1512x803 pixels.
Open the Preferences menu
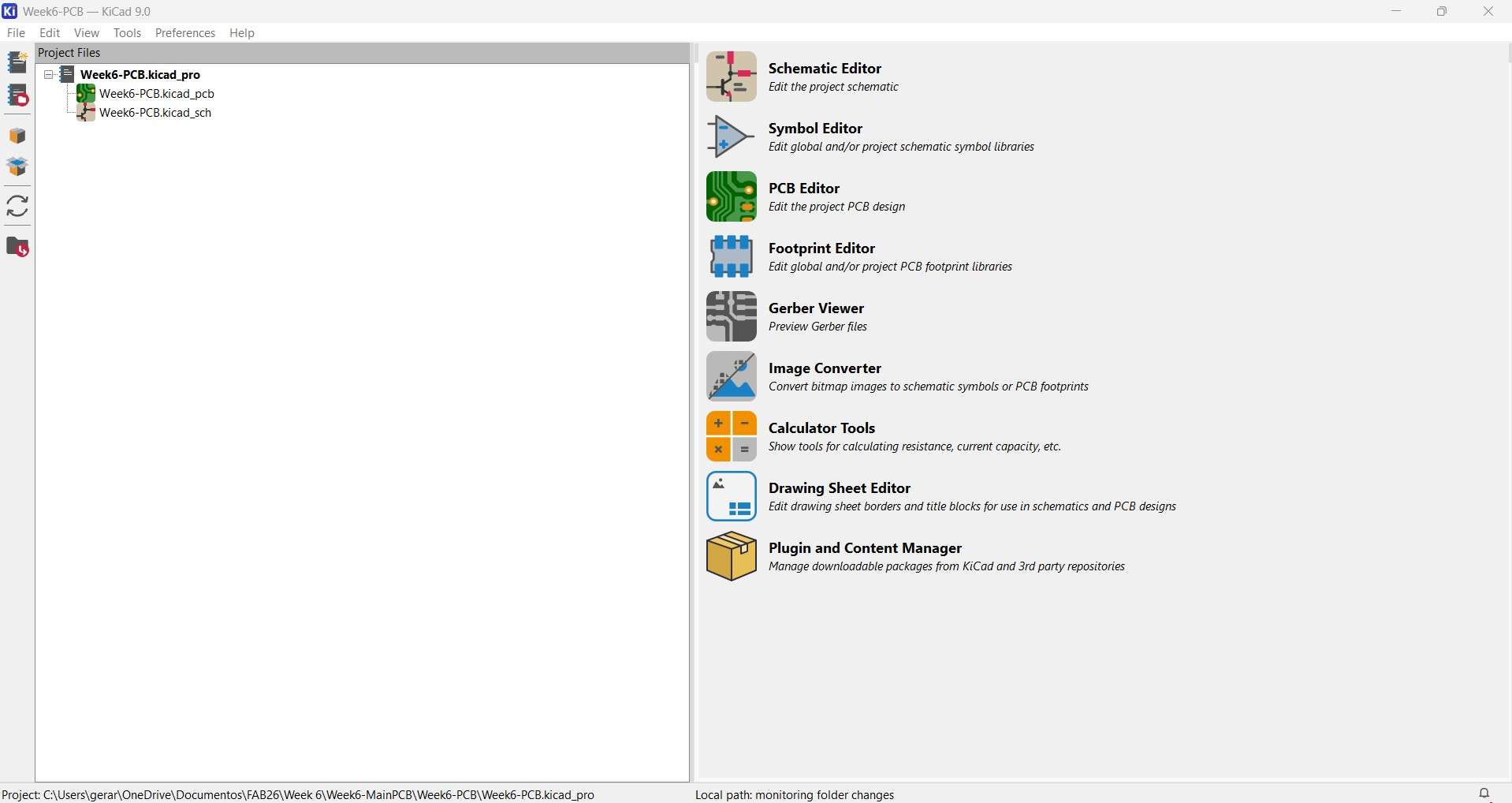click(185, 33)
